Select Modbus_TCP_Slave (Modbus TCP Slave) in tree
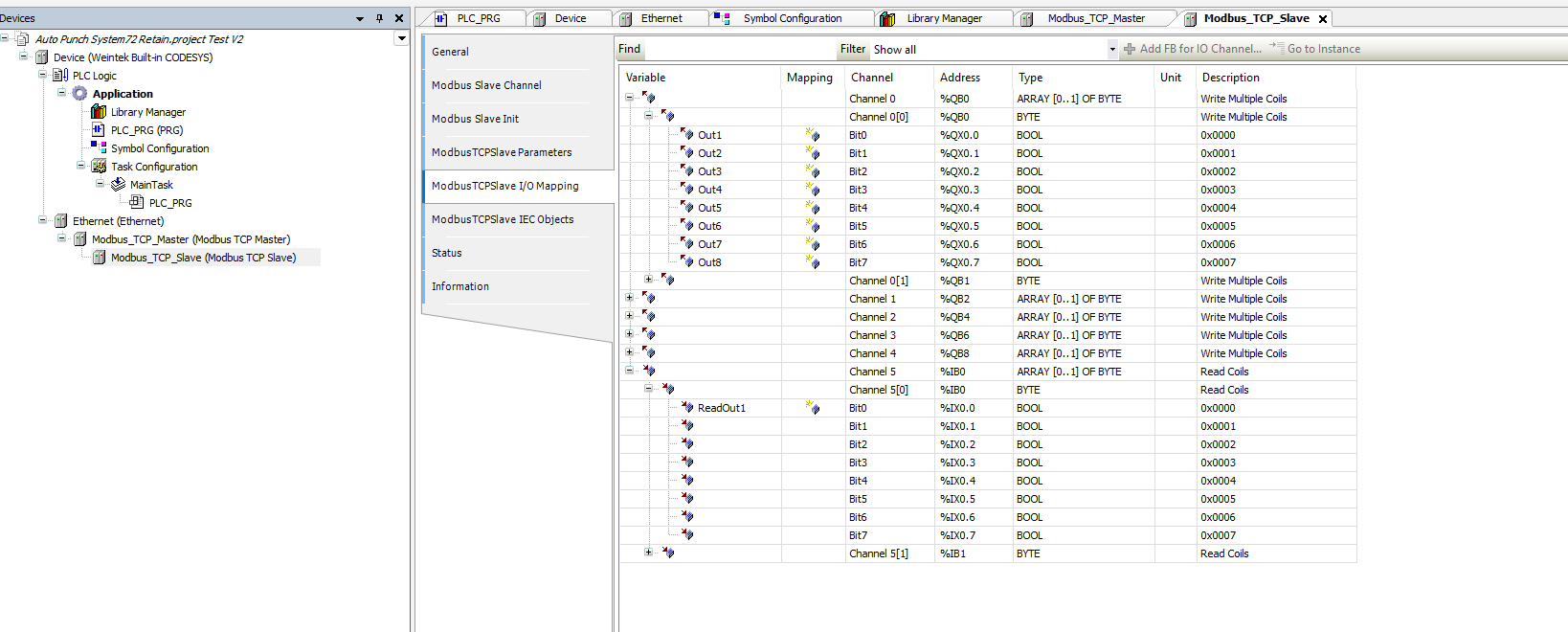1568x632 pixels. (203, 258)
